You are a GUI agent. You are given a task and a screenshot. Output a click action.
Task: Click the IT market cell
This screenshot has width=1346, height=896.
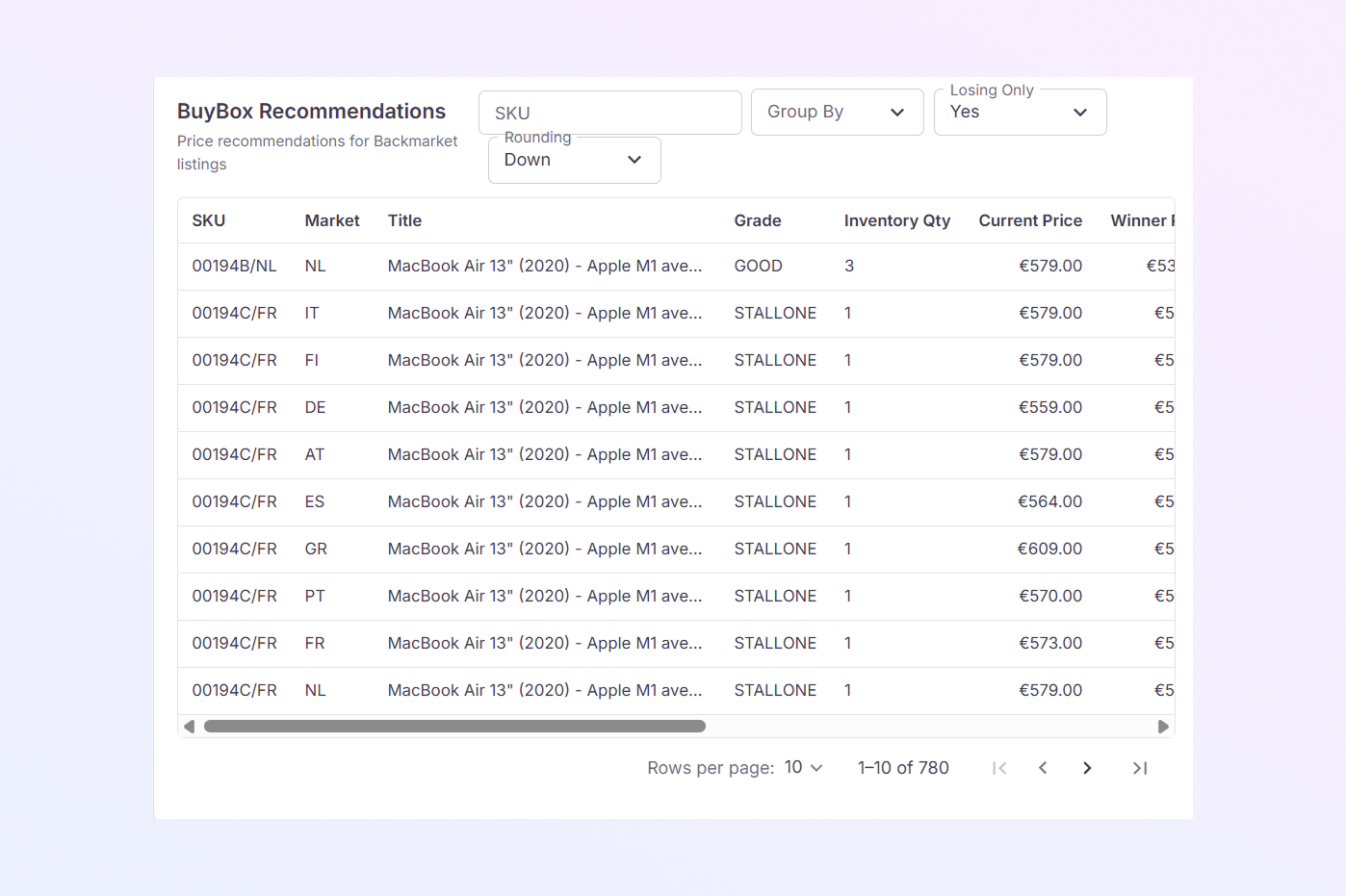click(312, 313)
